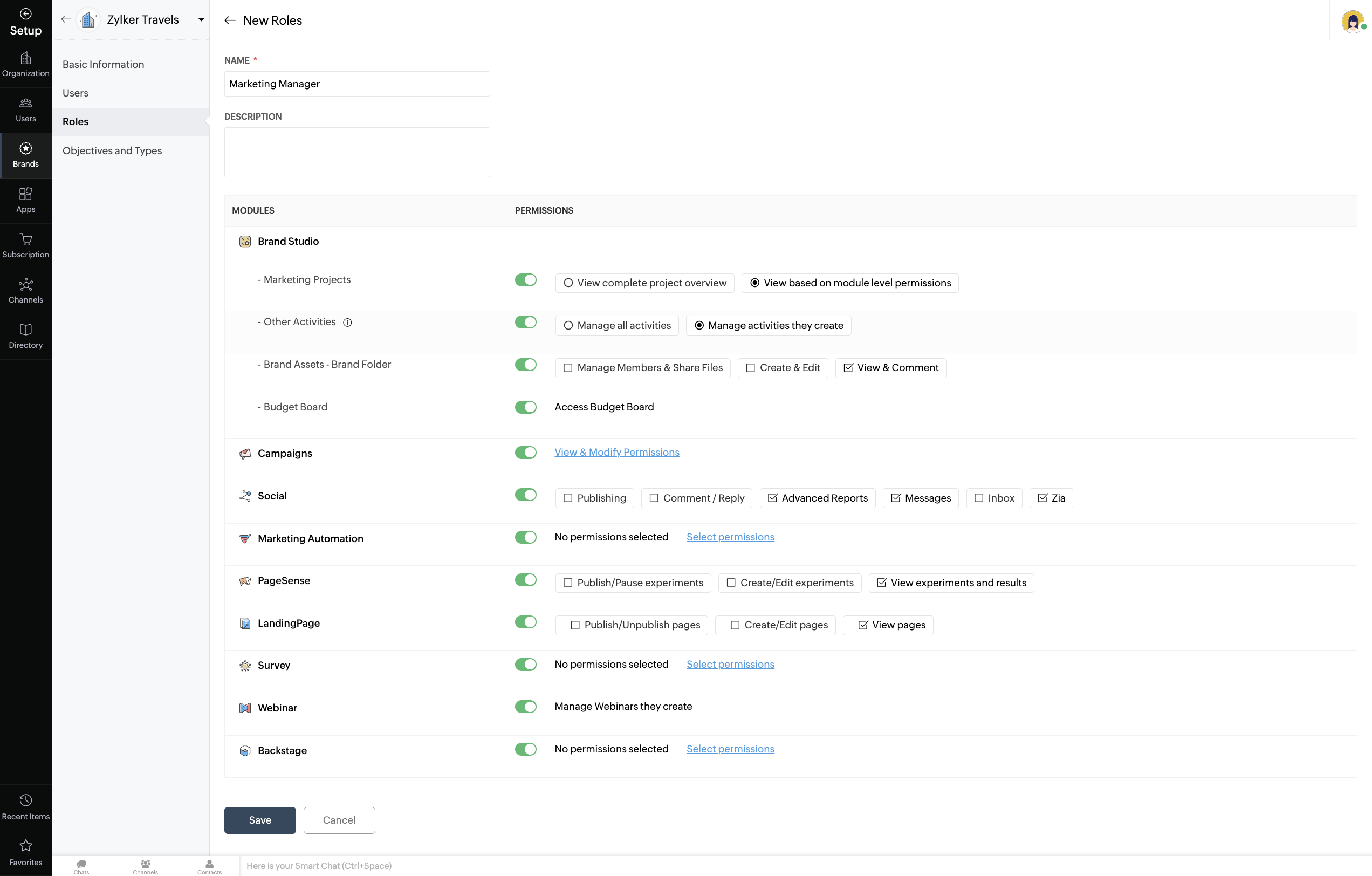The image size is (1372, 876).
Task: Open Select permissions for Marketing Automation
Action: [730, 537]
